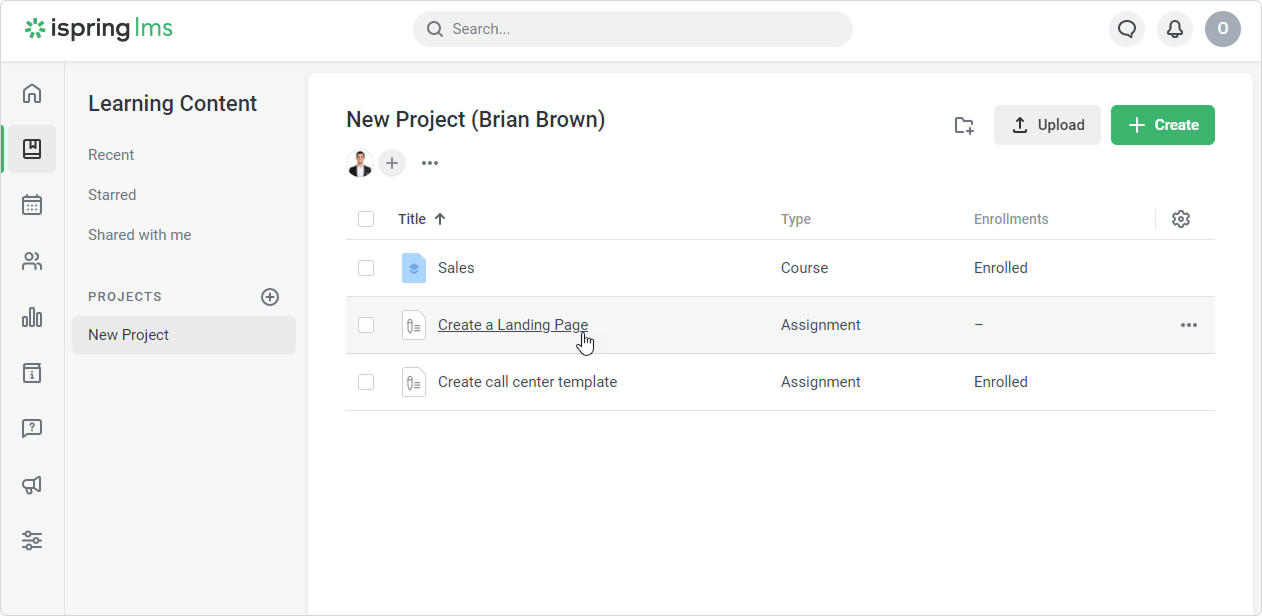Image resolution: width=1262 pixels, height=616 pixels.
Task: Toggle the select-all checkbox in header
Action: pyautogui.click(x=366, y=219)
